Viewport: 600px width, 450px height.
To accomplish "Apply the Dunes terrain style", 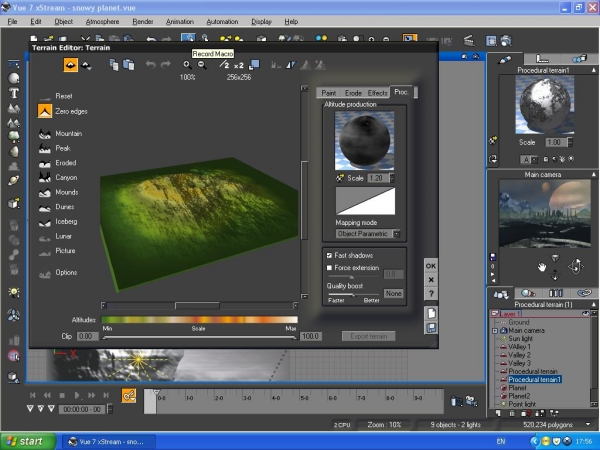I will 64,207.
